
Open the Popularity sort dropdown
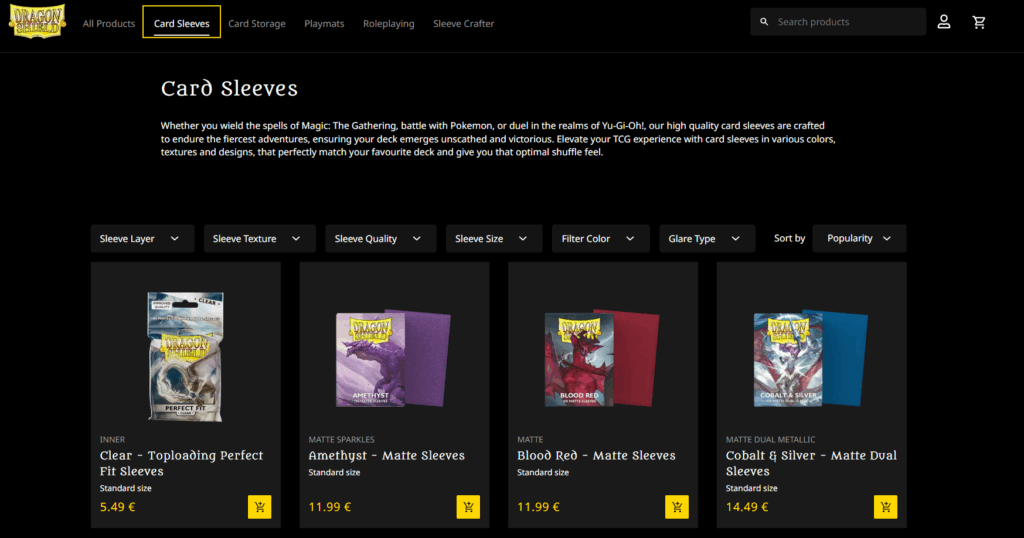pyautogui.click(x=859, y=238)
